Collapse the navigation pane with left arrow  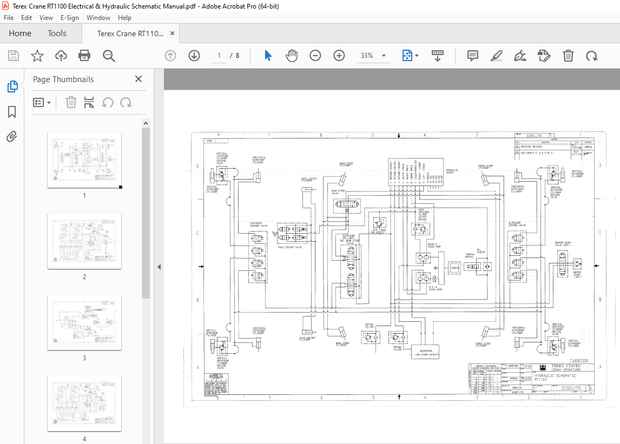(x=159, y=267)
